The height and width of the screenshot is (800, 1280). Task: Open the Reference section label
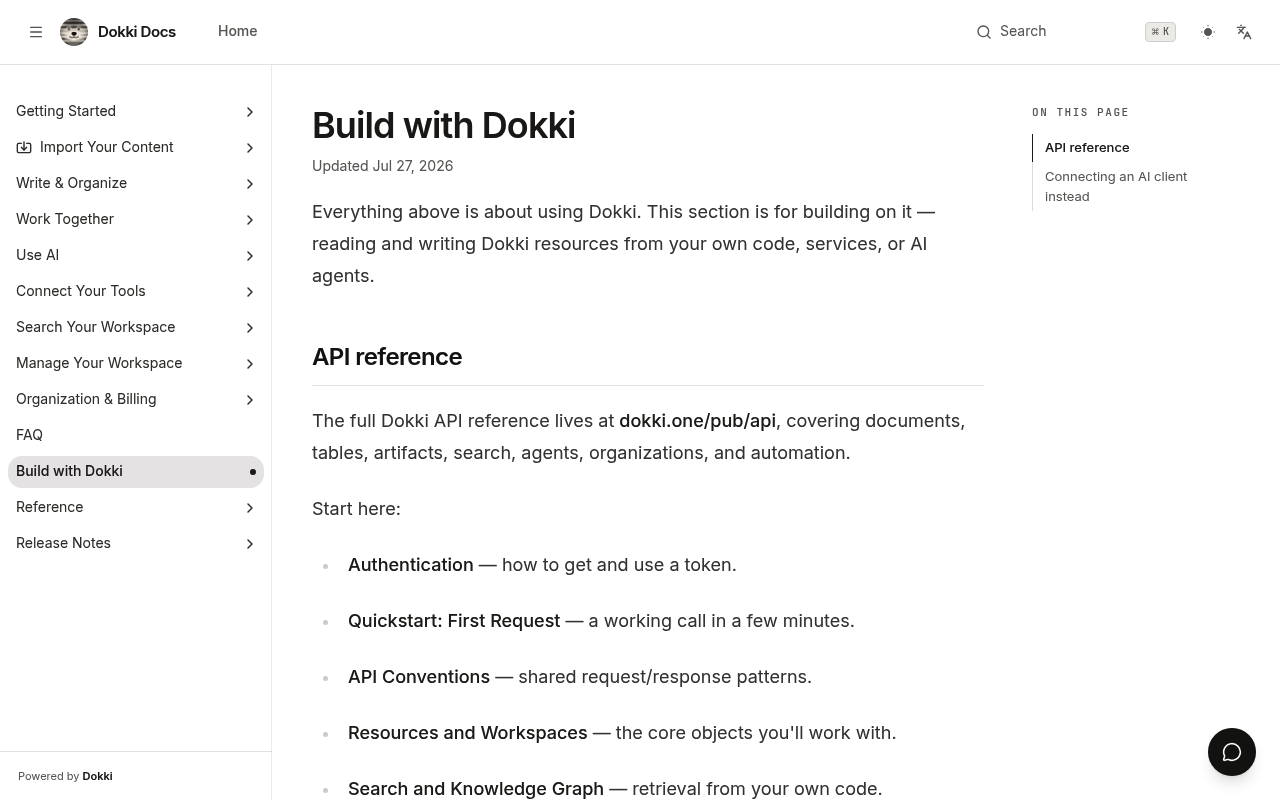49,507
